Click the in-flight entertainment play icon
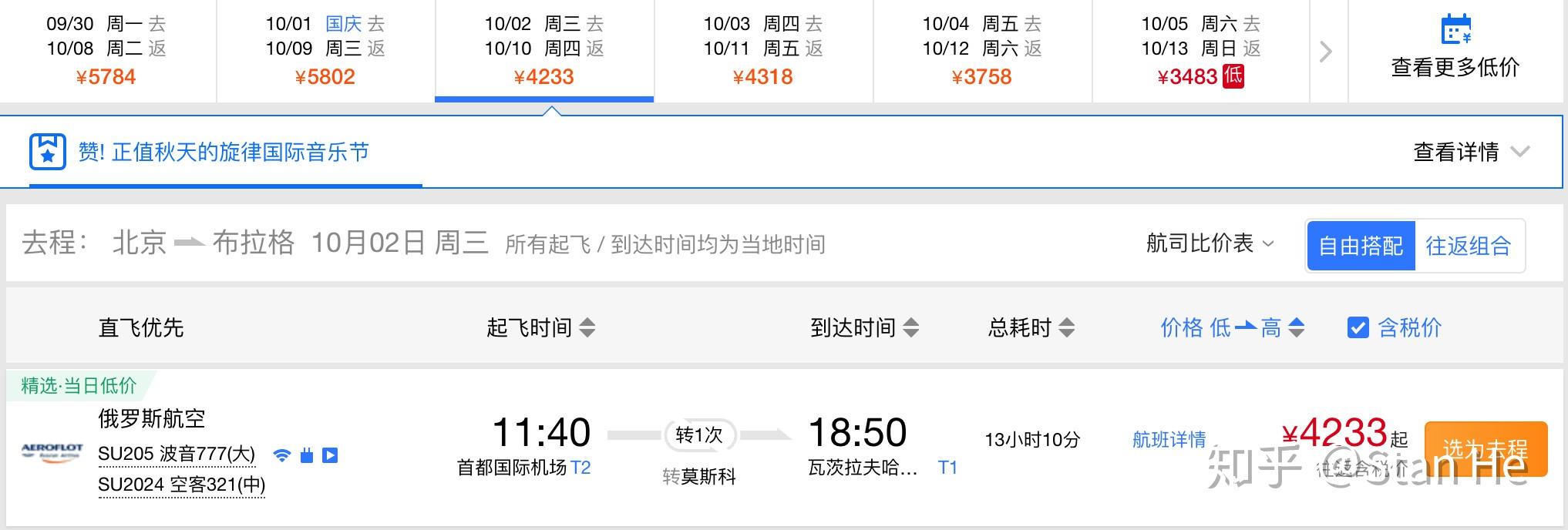The width and height of the screenshot is (1568, 530). (330, 455)
